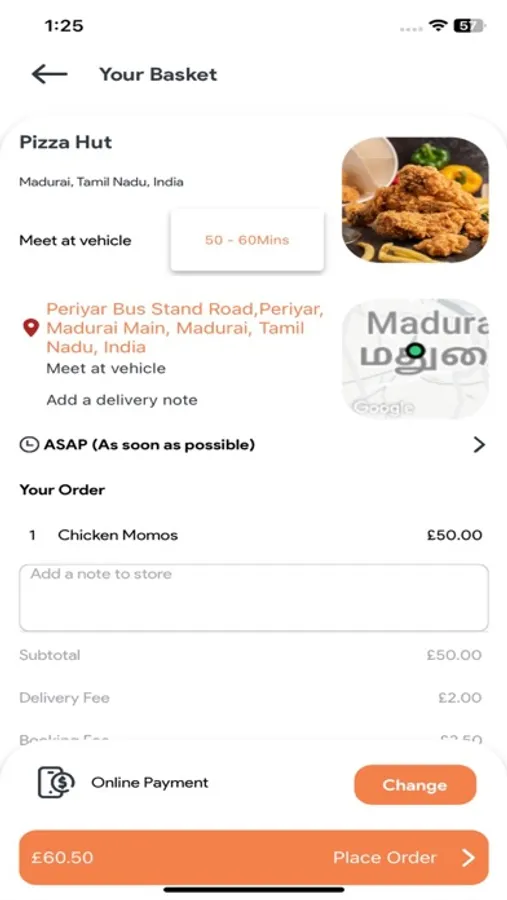The height and width of the screenshot is (900, 507).
Task: Click the Place Order button
Action: pyautogui.click(x=254, y=858)
